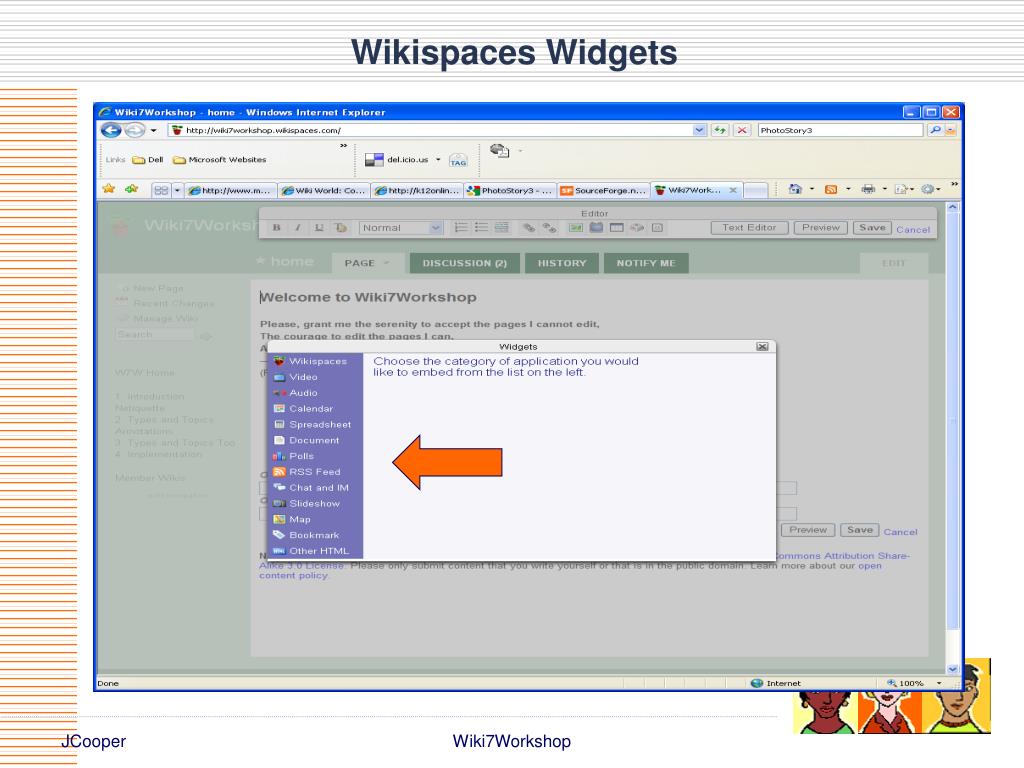Viewport: 1024px width, 768px height.
Task: Click the Text Editor button
Action: pos(749,227)
